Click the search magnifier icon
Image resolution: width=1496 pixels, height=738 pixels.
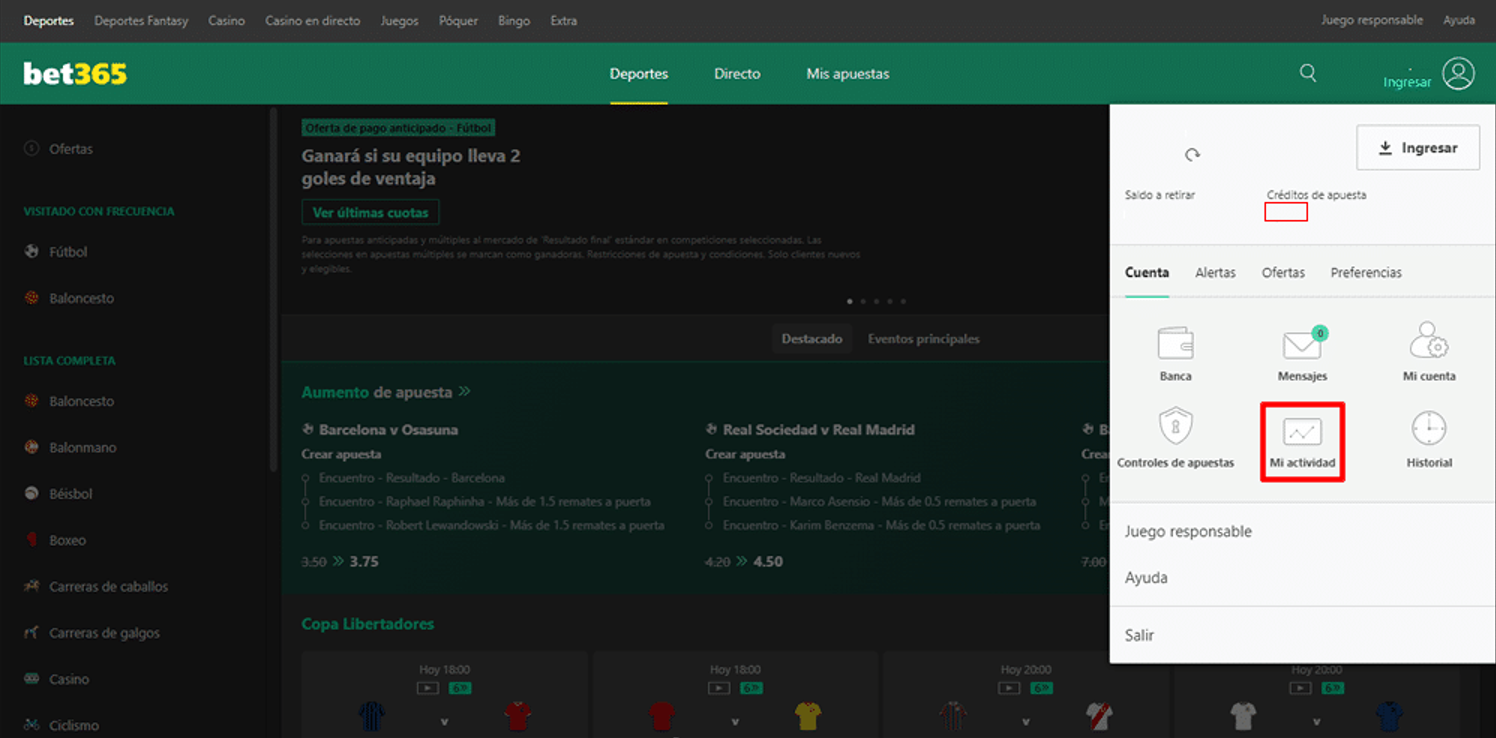1308,73
